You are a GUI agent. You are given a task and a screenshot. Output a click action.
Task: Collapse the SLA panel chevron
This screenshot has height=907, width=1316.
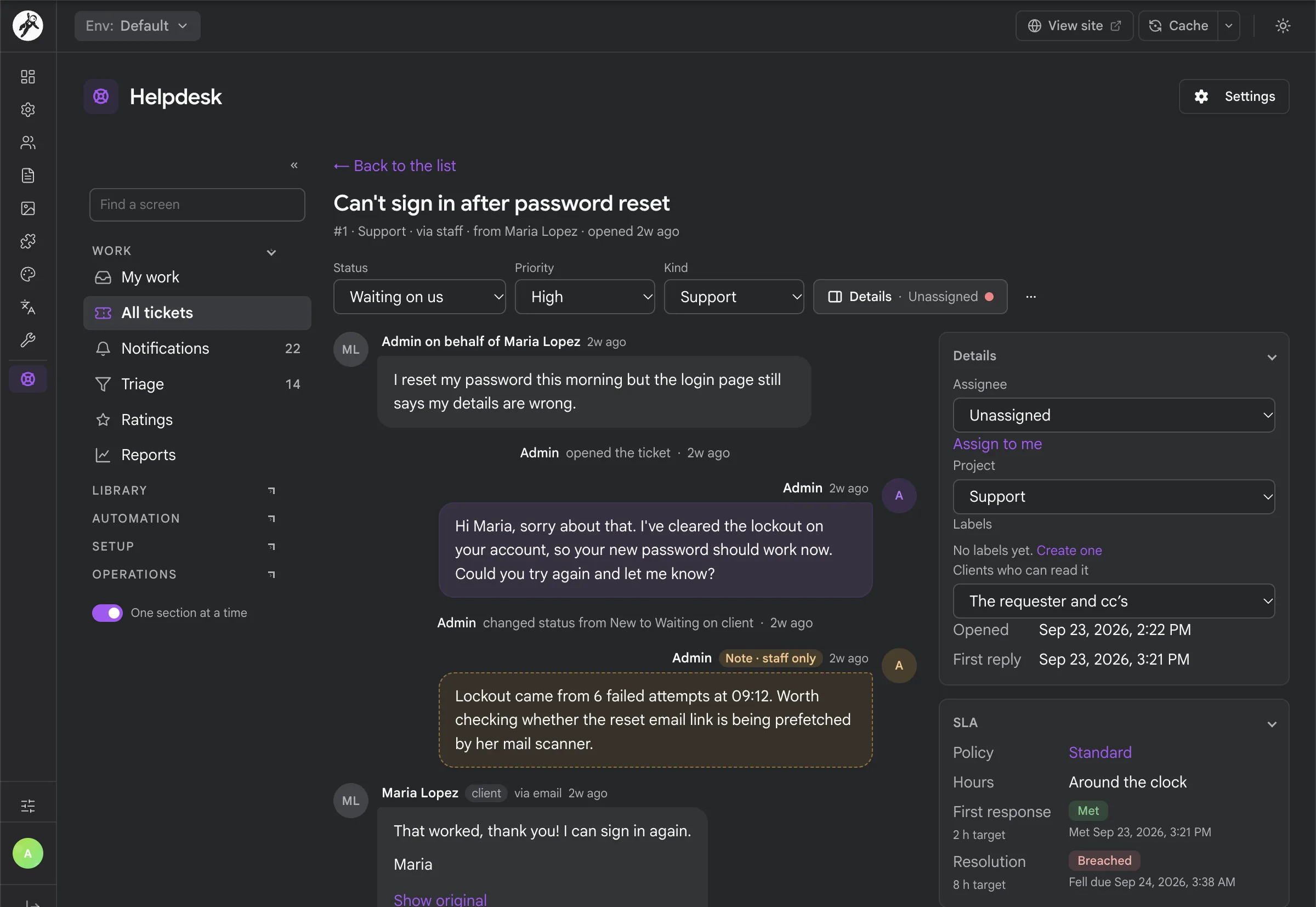tap(1272, 724)
